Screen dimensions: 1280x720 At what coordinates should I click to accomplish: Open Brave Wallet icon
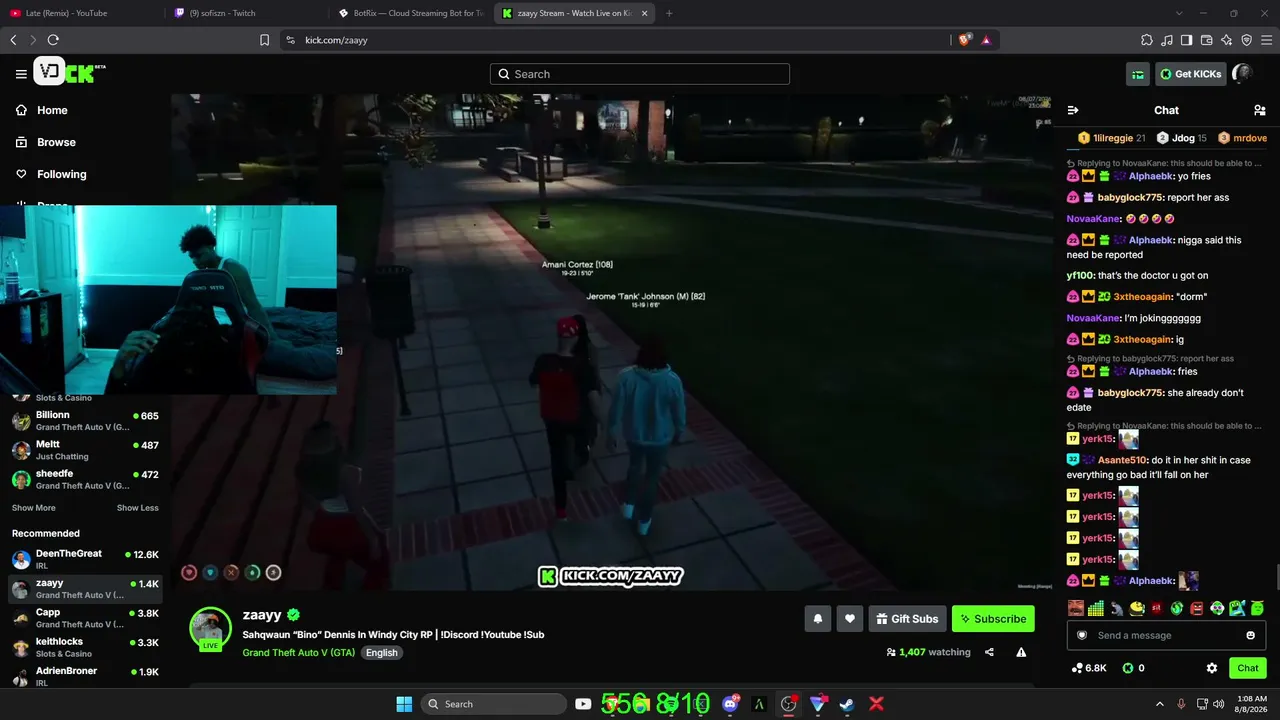[1207, 40]
